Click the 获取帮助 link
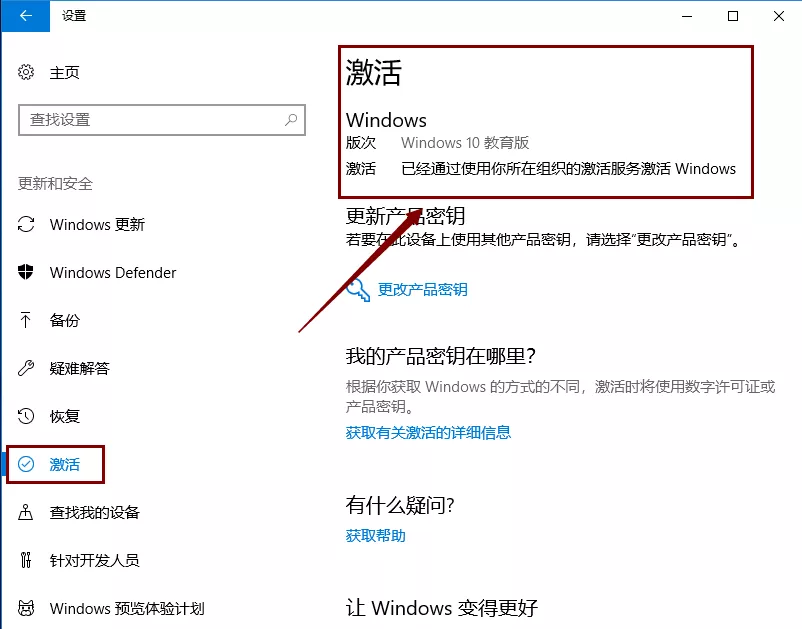The height and width of the screenshot is (629, 802). [375, 535]
